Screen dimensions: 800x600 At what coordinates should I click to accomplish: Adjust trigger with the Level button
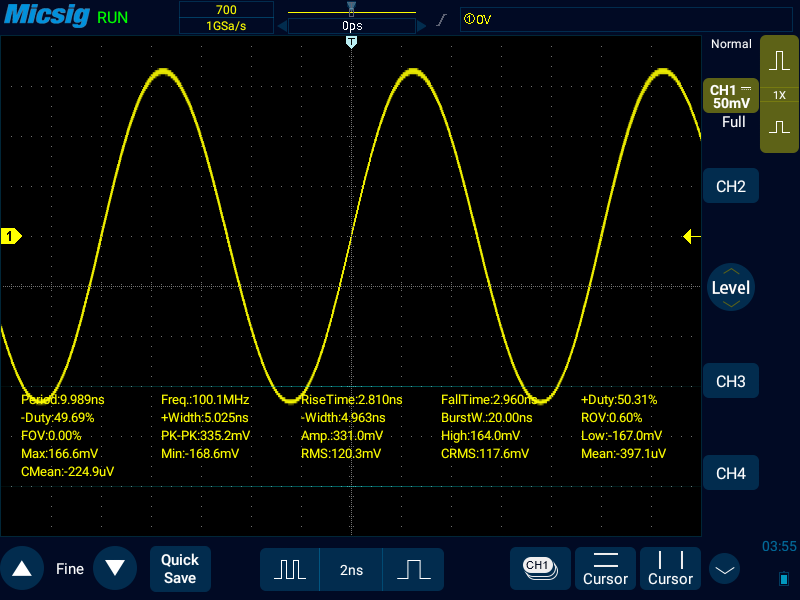[731, 287]
